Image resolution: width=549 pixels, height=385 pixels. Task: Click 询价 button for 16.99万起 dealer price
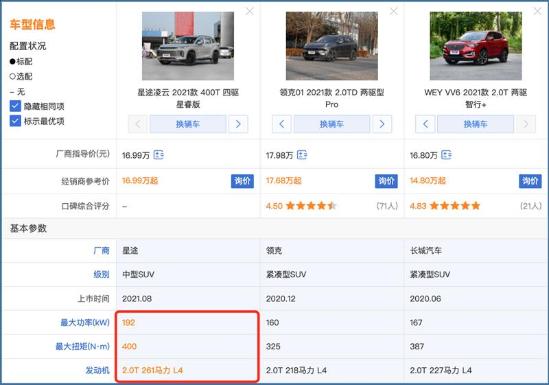point(242,181)
